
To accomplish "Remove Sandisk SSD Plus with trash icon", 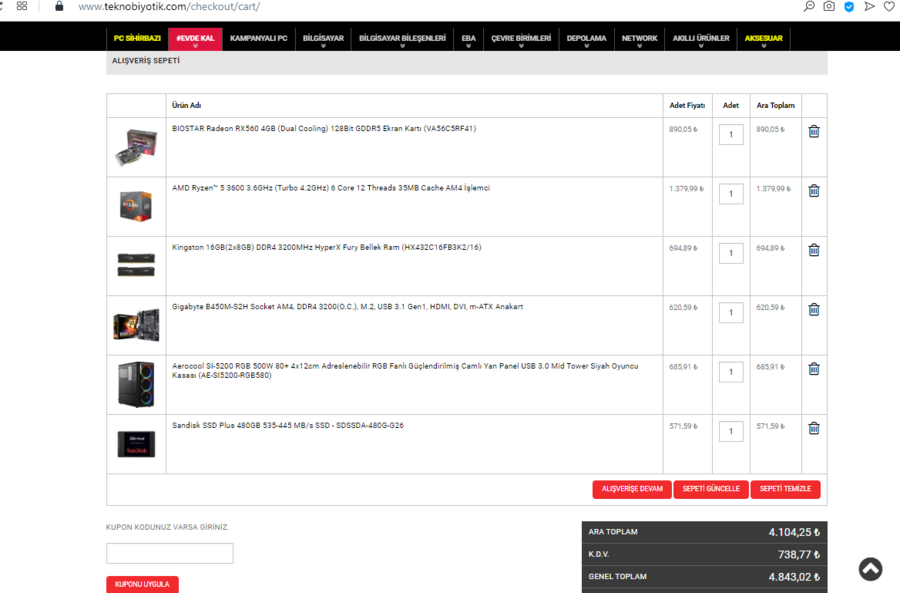I will 814,428.
